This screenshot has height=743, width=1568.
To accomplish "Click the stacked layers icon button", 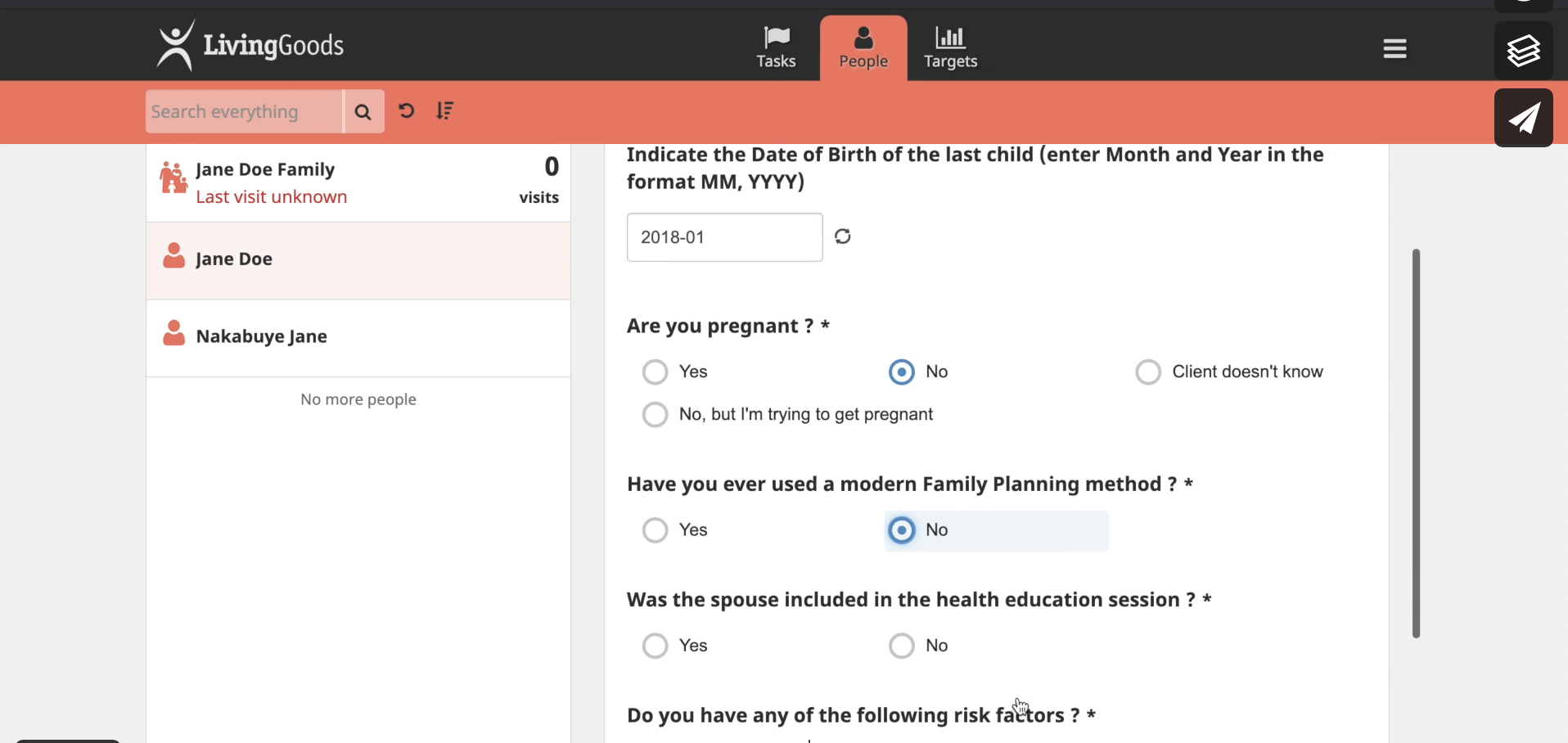I will 1523,51.
